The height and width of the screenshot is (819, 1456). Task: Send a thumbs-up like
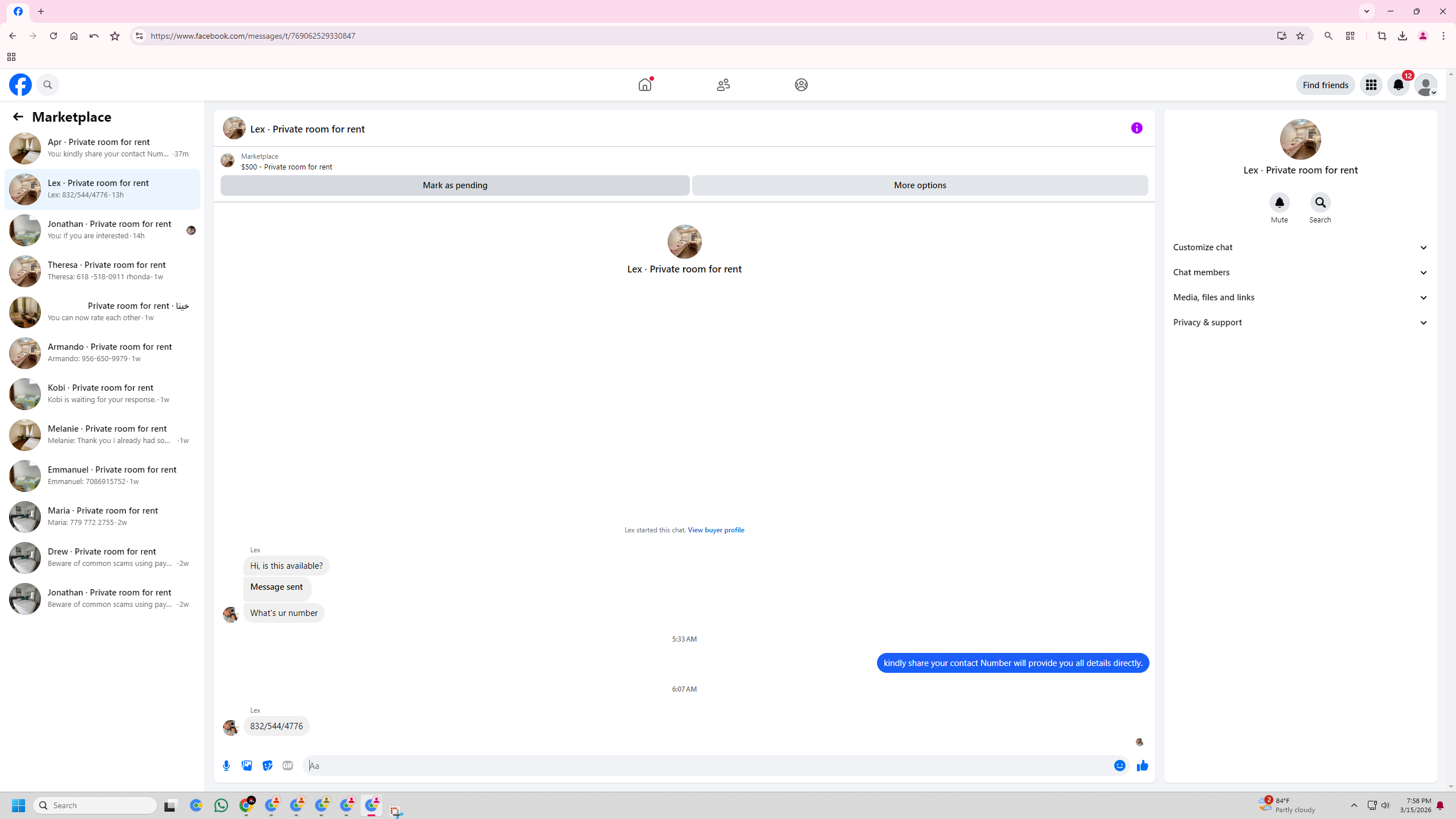[1143, 766]
